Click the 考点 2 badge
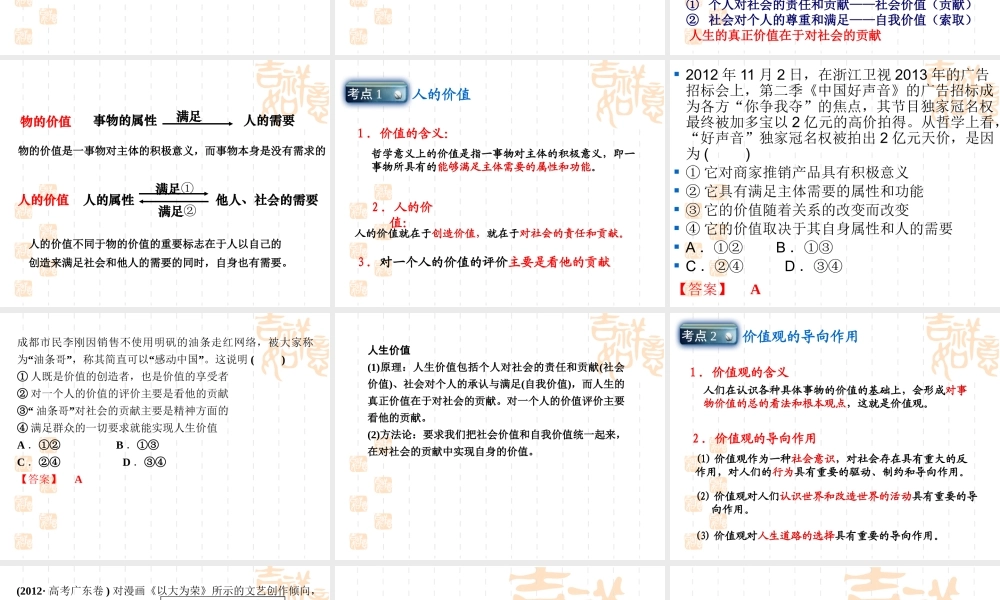Screen dimensions: 1000x600 point(709,335)
